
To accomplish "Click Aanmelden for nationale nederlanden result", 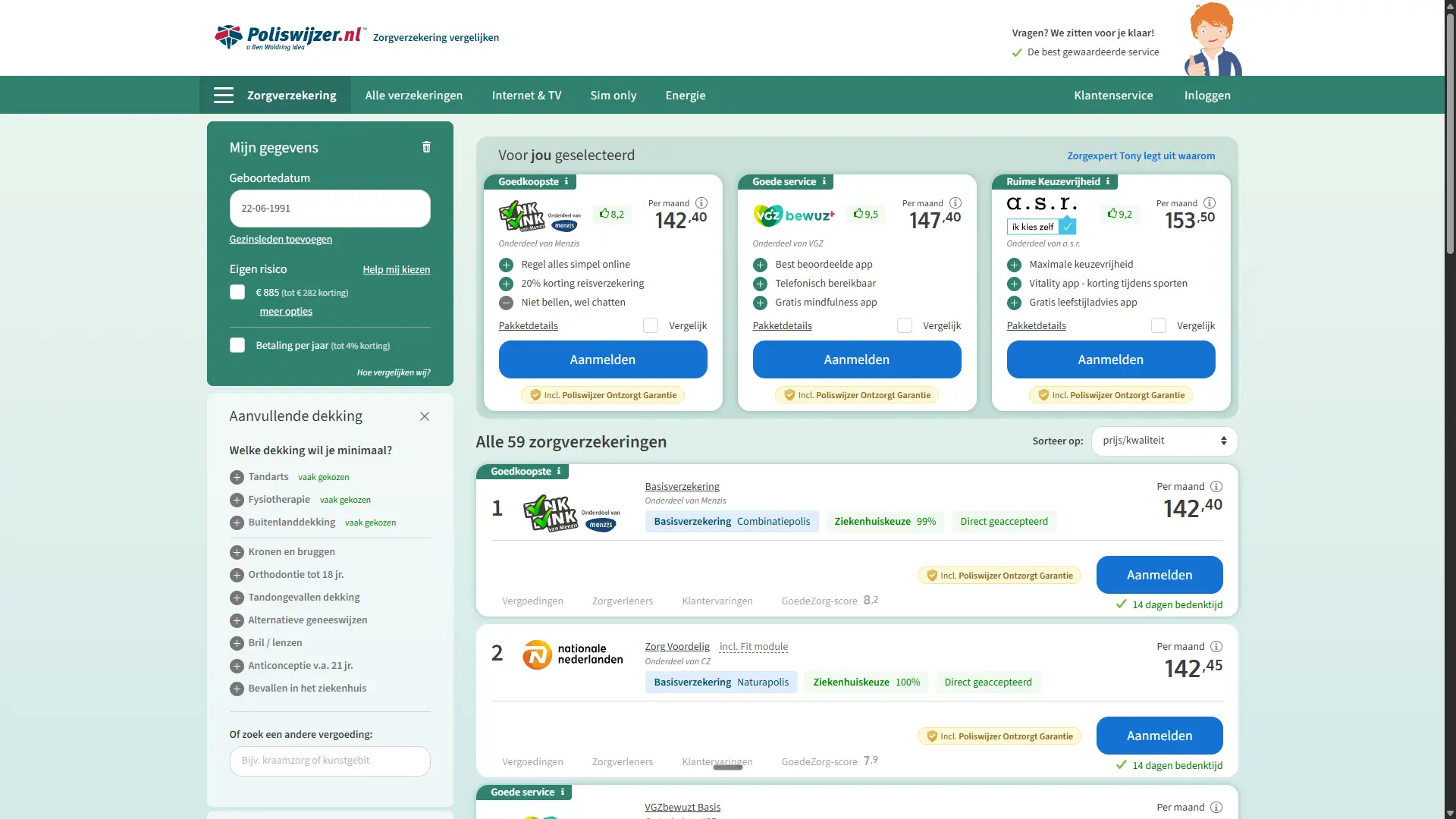I will 1159,736.
